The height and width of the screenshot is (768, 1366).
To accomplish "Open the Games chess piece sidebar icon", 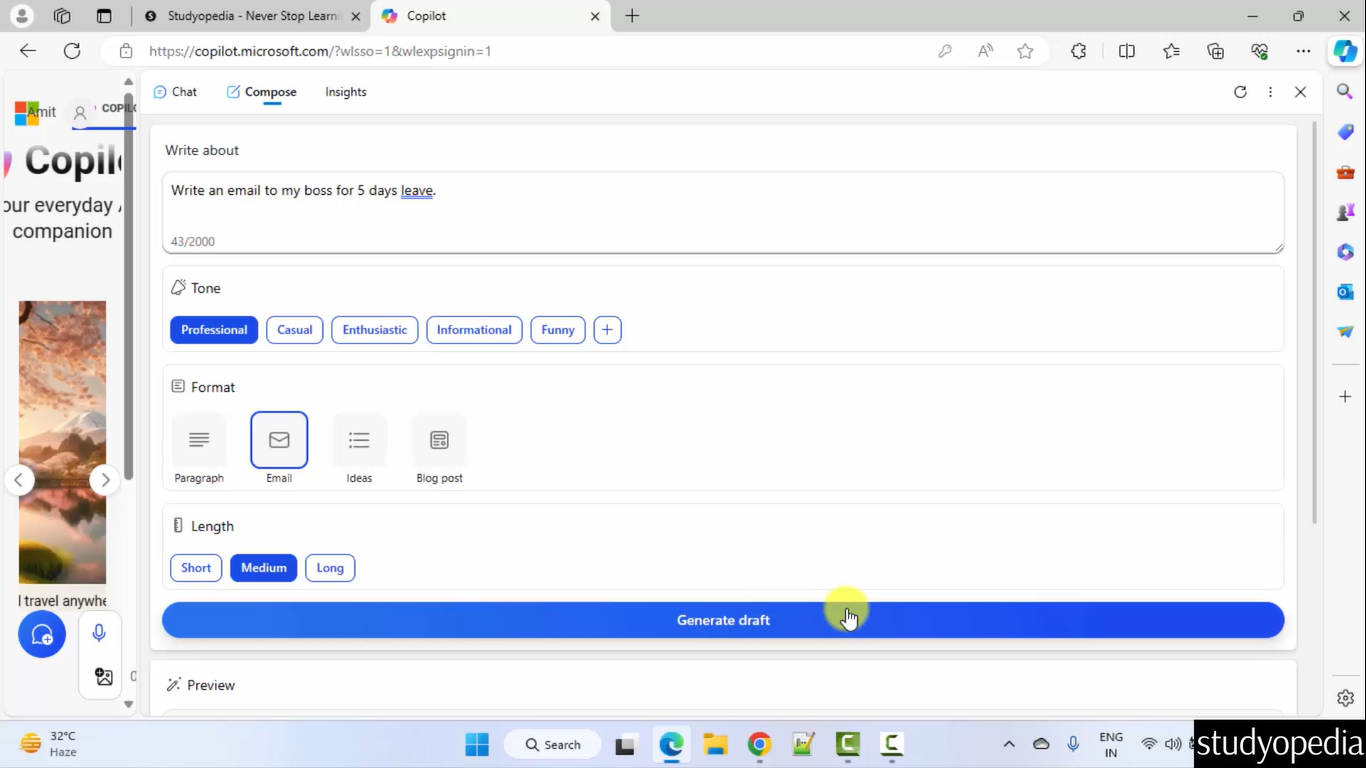I will 1345,212.
